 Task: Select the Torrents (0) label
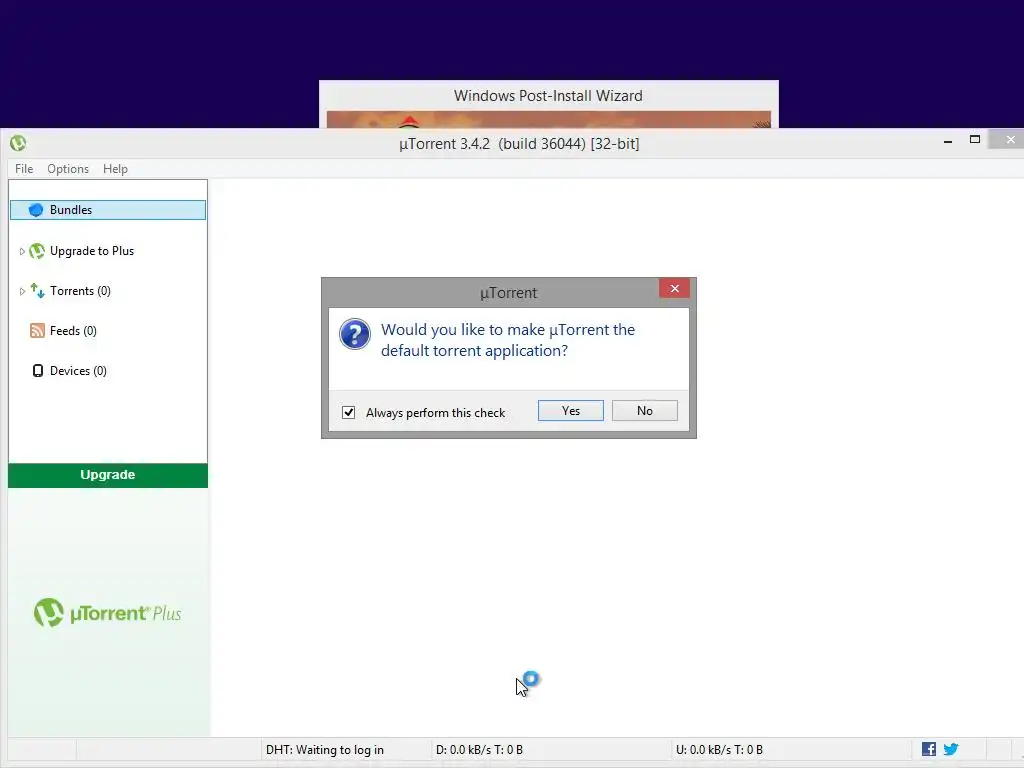(80, 291)
